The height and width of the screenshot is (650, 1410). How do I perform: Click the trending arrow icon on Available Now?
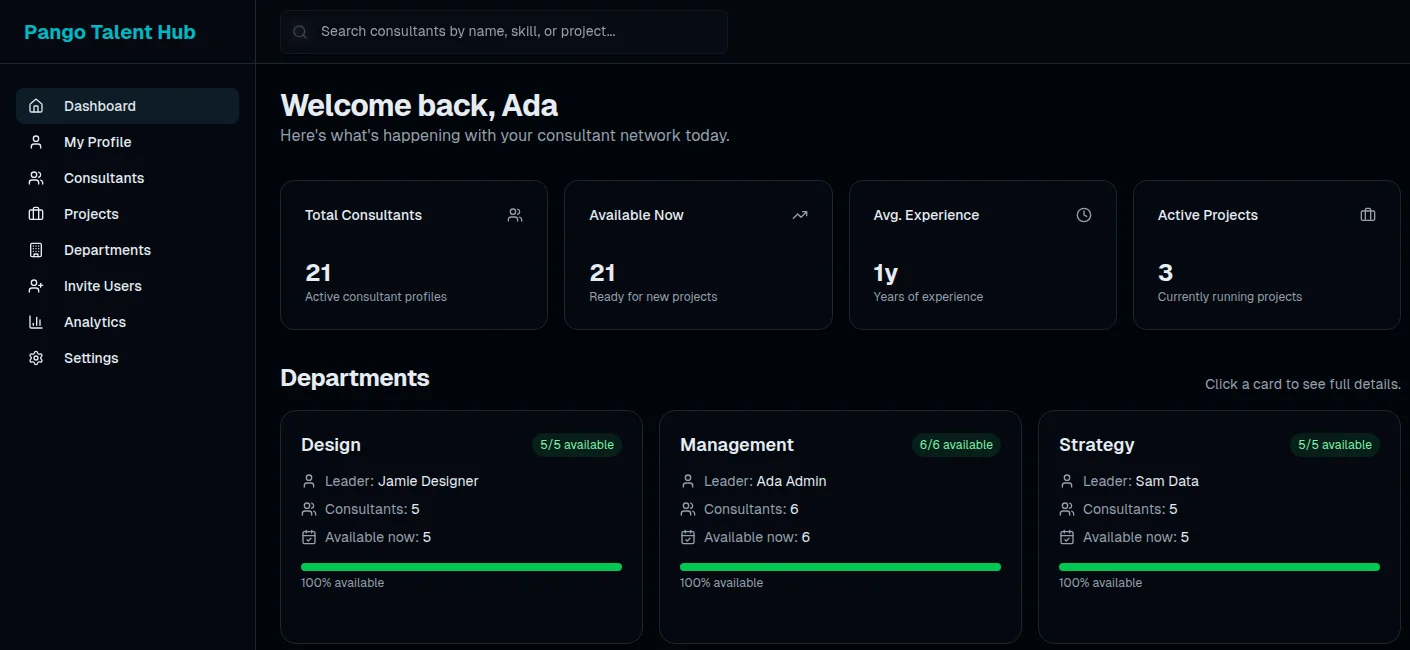(800, 215)
